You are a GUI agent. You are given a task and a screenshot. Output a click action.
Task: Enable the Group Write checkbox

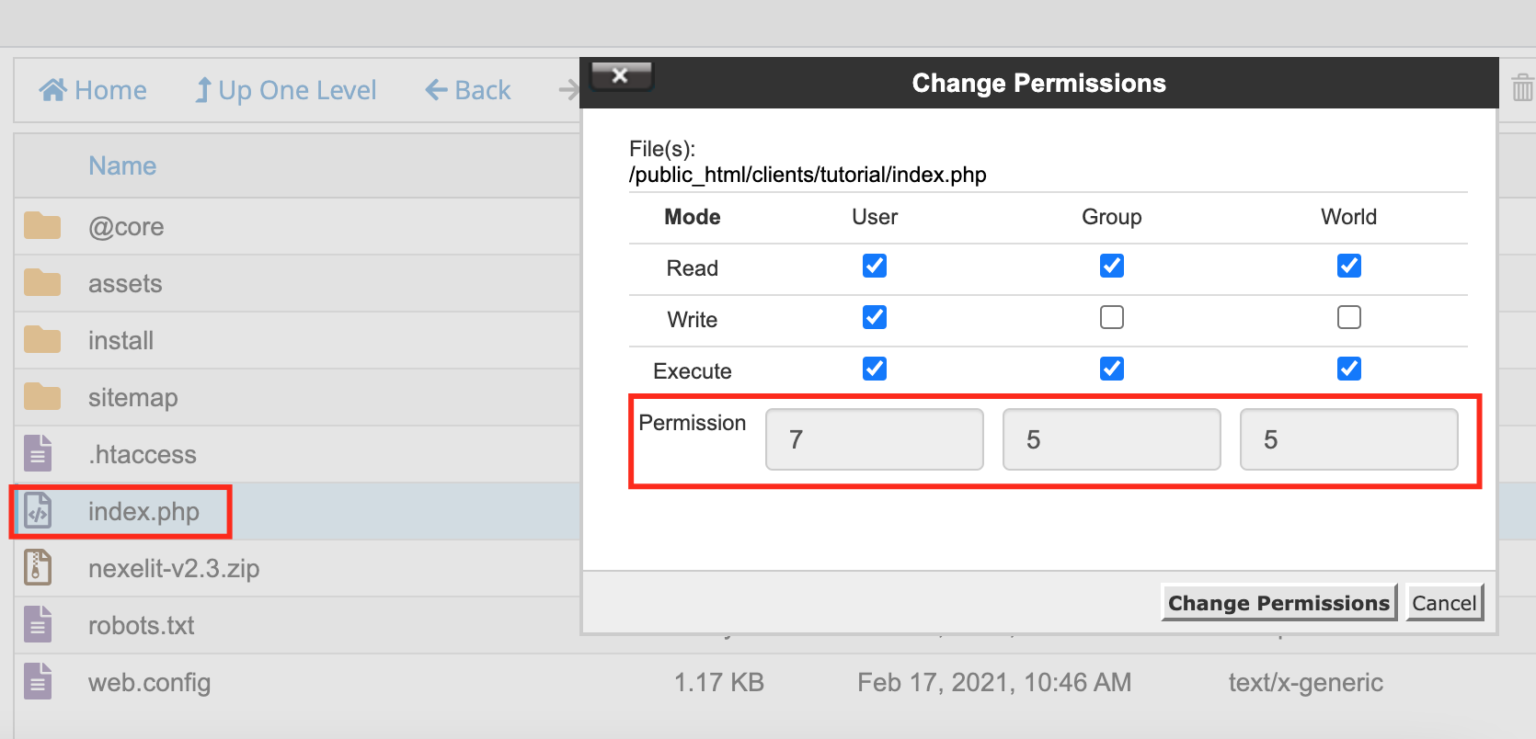click(1111, 317)
